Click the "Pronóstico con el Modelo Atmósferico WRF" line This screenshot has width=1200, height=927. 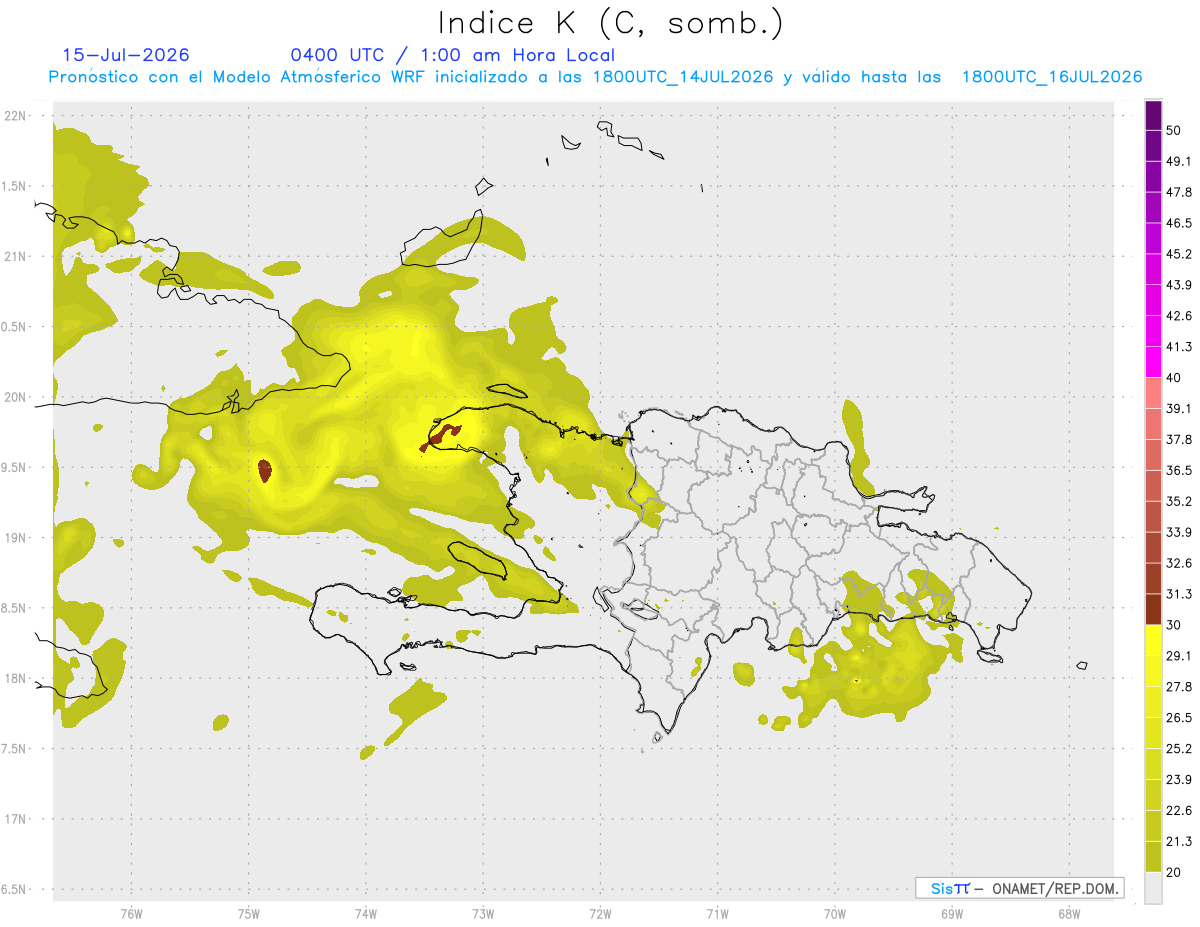point(595,77)
